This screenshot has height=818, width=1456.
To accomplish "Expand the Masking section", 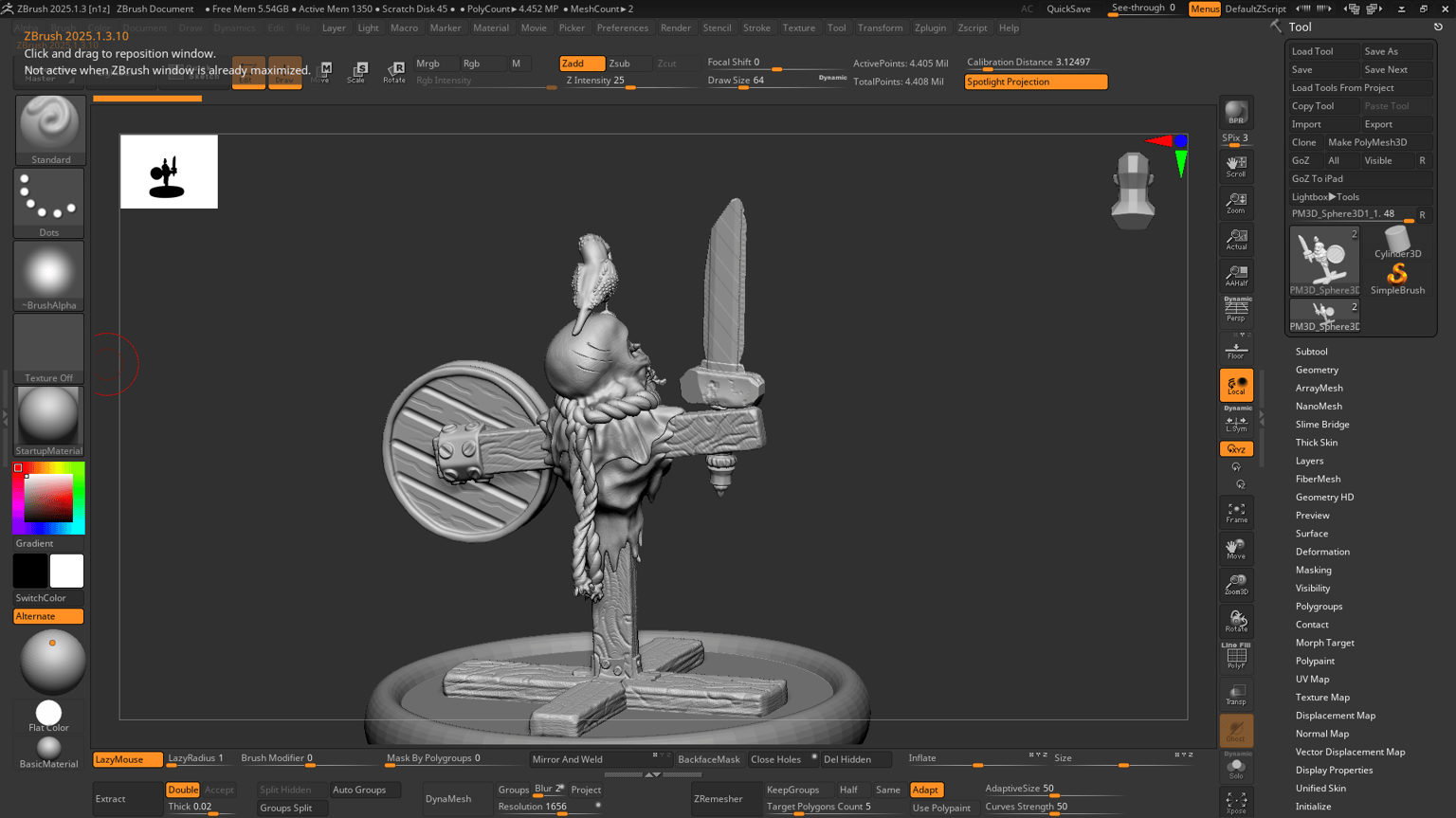I will 1313,570.
